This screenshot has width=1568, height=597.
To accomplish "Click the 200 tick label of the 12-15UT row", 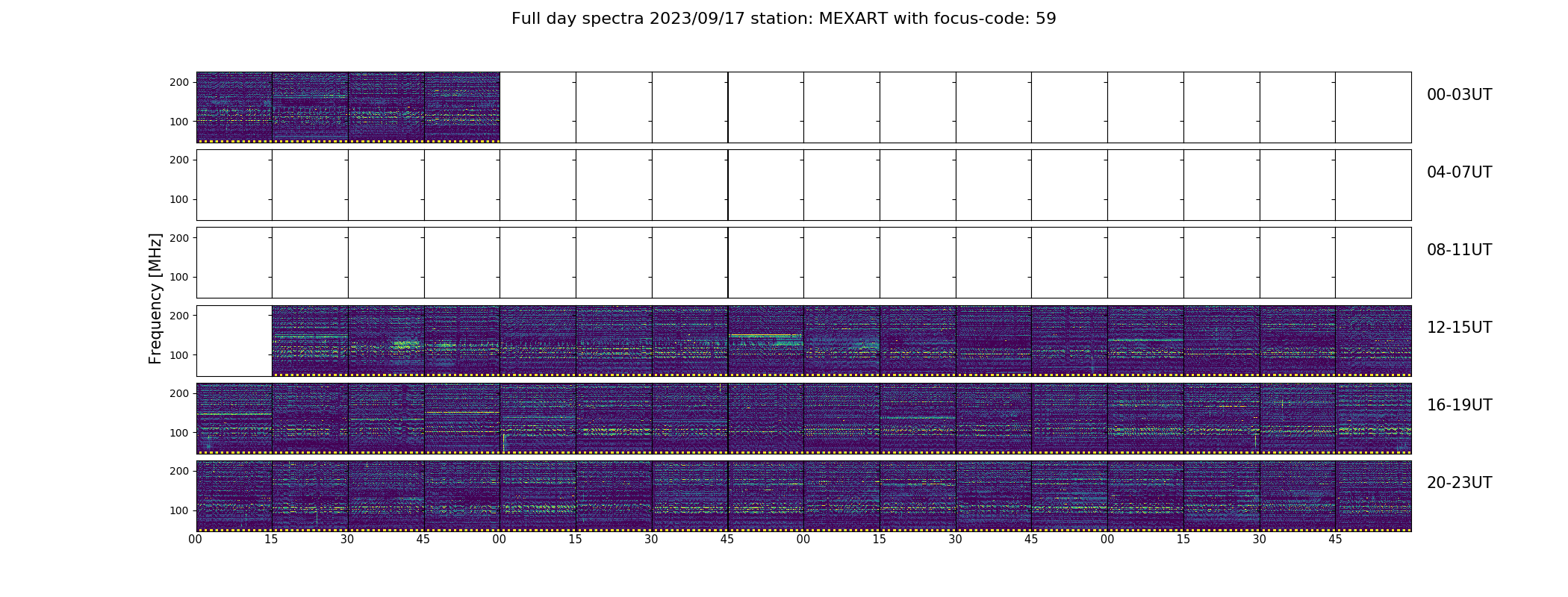I will [179, 316].
